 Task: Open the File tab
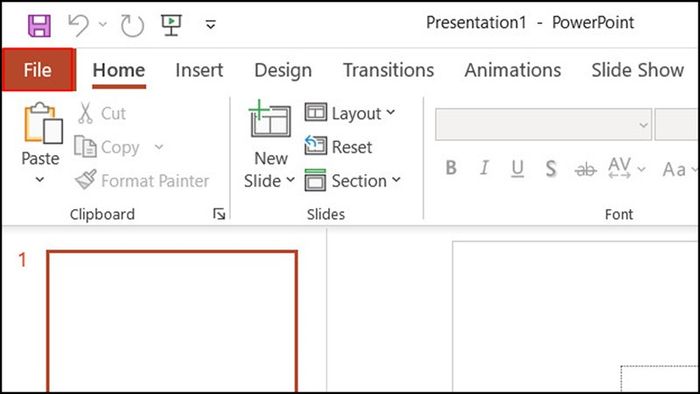click(38, 70)
